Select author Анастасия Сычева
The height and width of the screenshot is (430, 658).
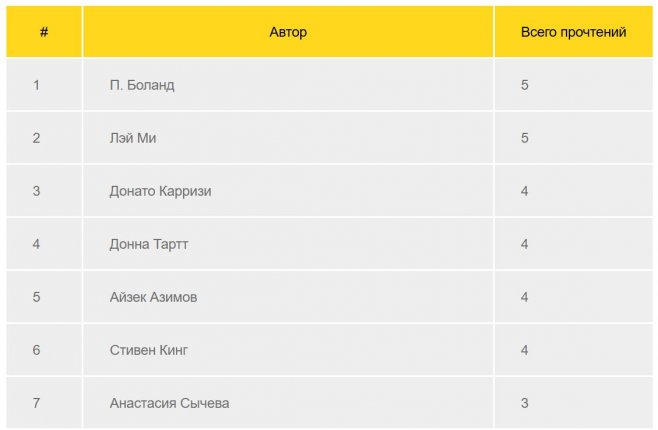(x=169, y=403)
